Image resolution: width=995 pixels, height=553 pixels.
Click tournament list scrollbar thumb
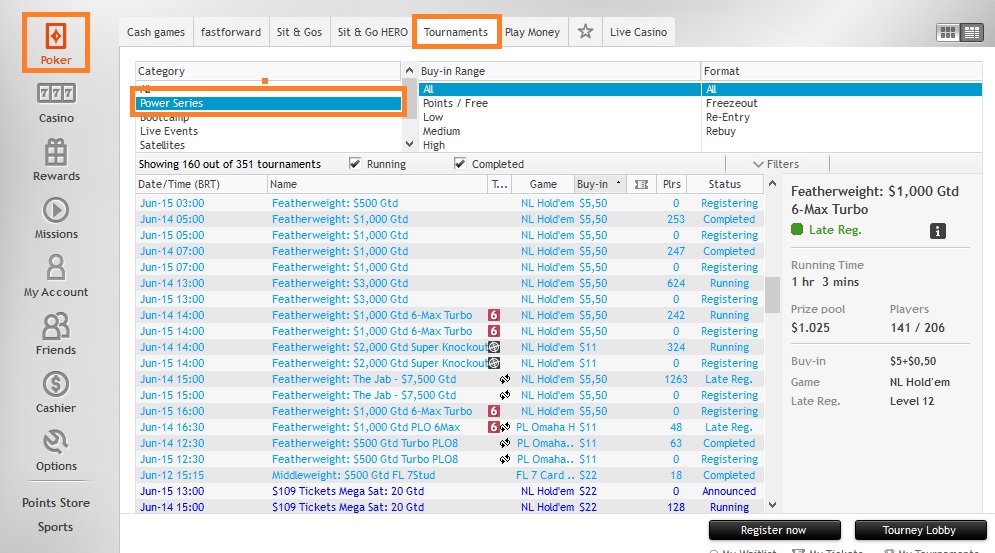pyautogui.click(x=772, y=295)
